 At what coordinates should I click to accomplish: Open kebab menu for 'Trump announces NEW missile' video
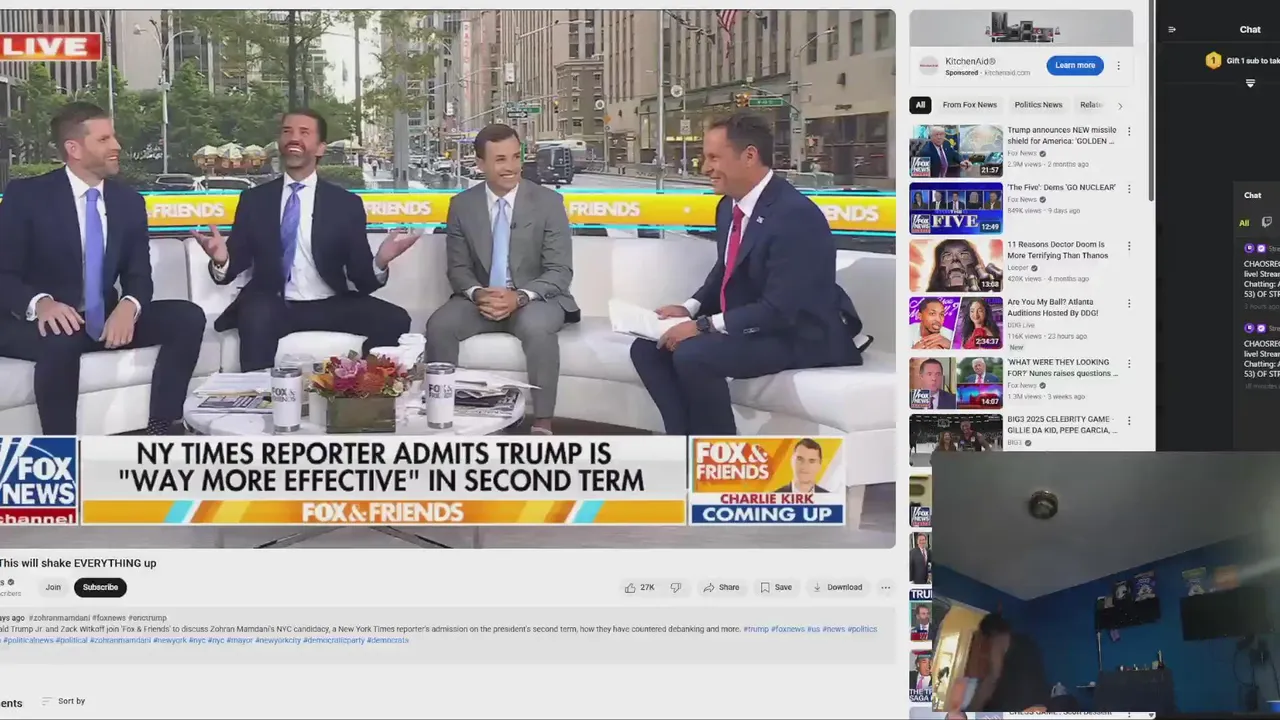tap(1129, 131)
